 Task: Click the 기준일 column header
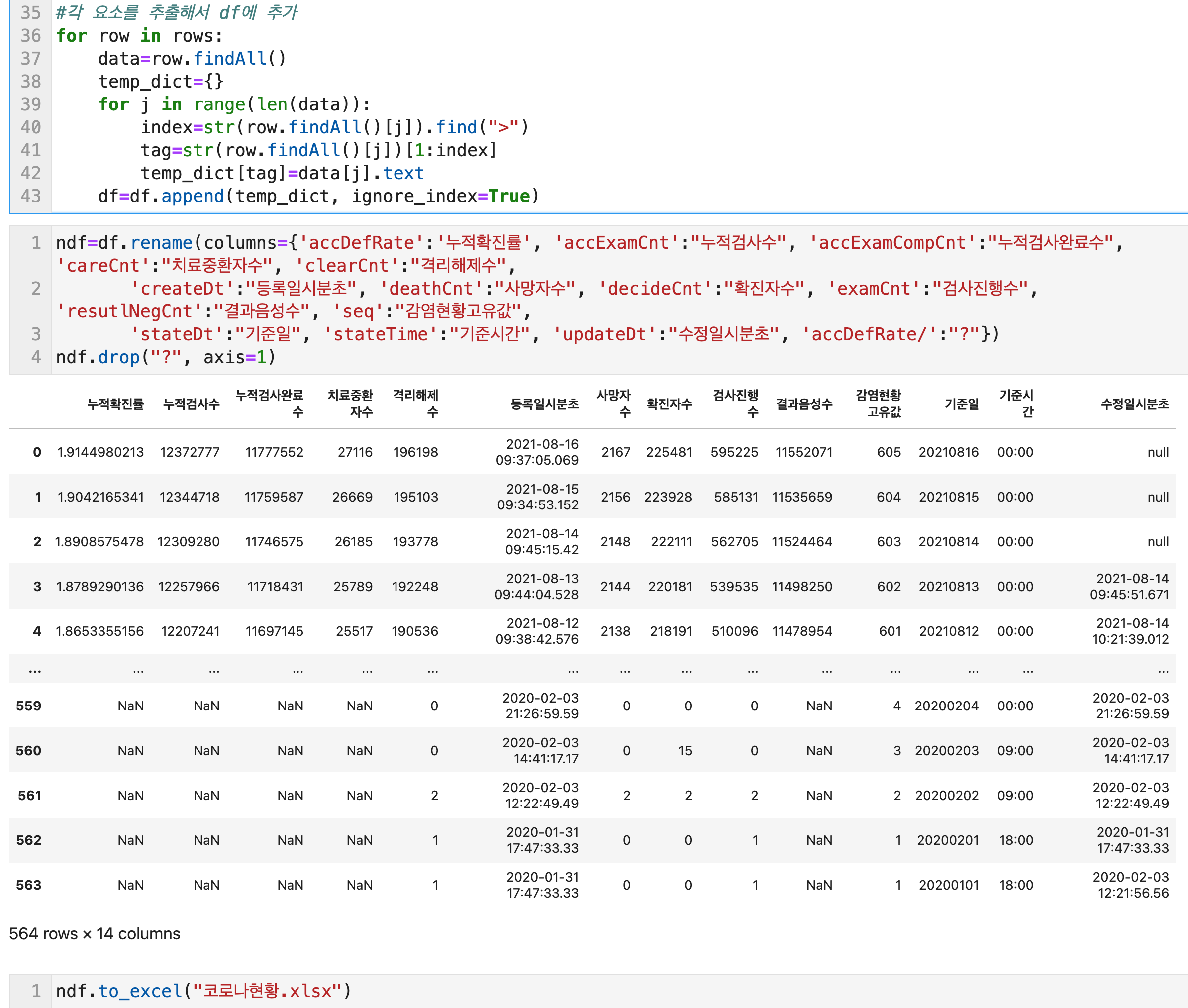tap(962, 404)
